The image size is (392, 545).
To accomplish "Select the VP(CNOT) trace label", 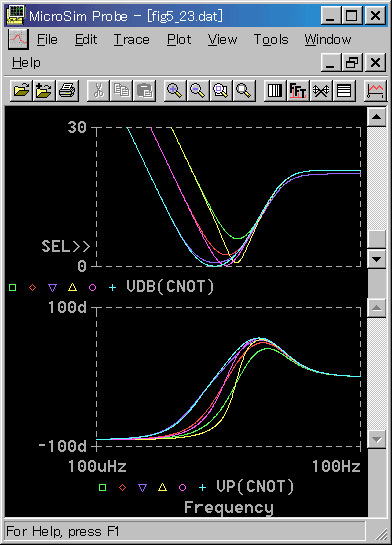I will [255, 487].
